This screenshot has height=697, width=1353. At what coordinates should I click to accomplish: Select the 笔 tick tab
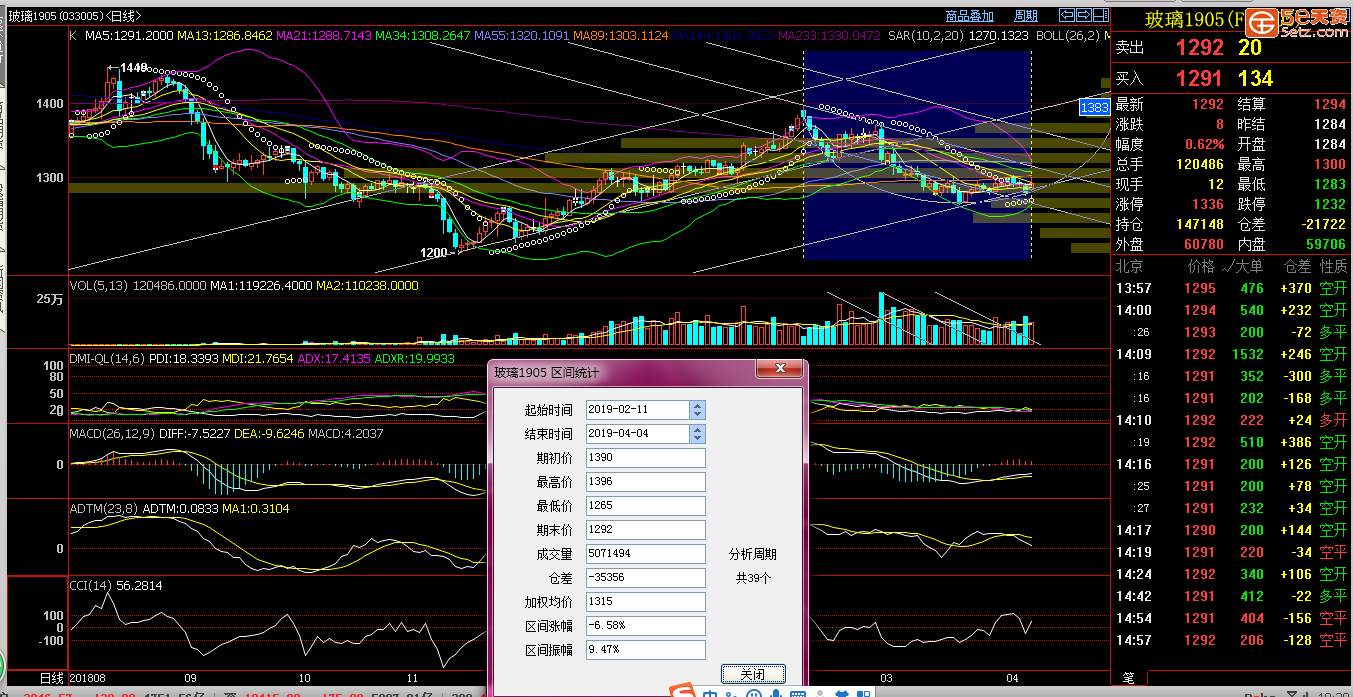click(1129, 678)
